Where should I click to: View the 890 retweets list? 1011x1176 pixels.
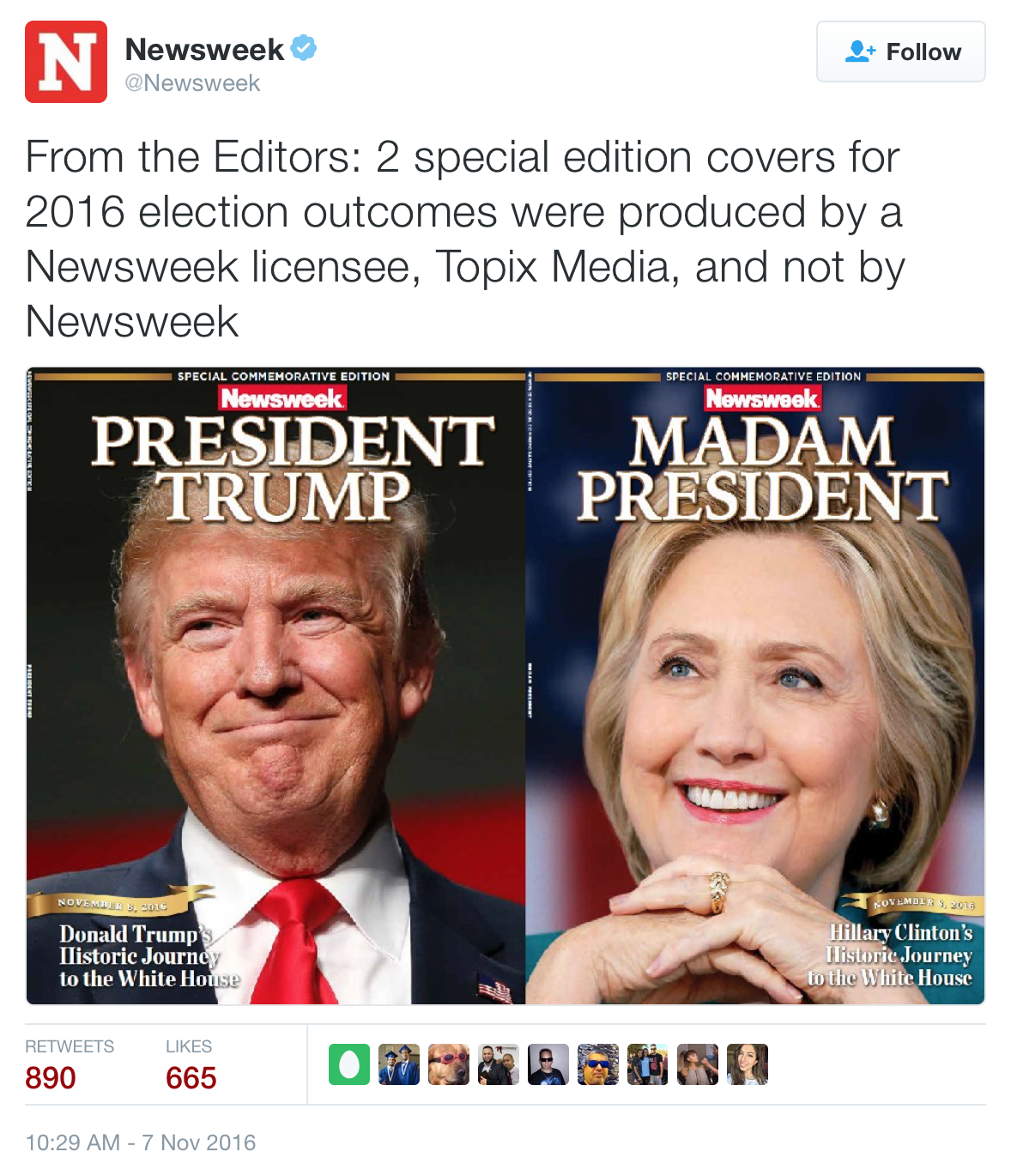click(x=70, y=1064)
